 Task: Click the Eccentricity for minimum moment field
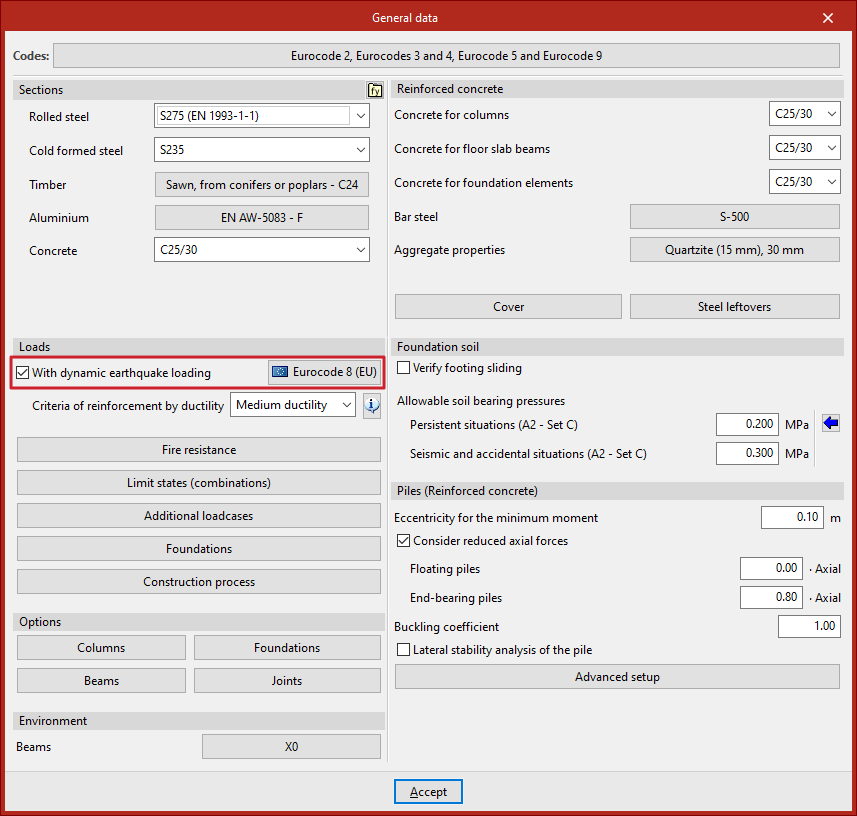click(x=793, y=517)
